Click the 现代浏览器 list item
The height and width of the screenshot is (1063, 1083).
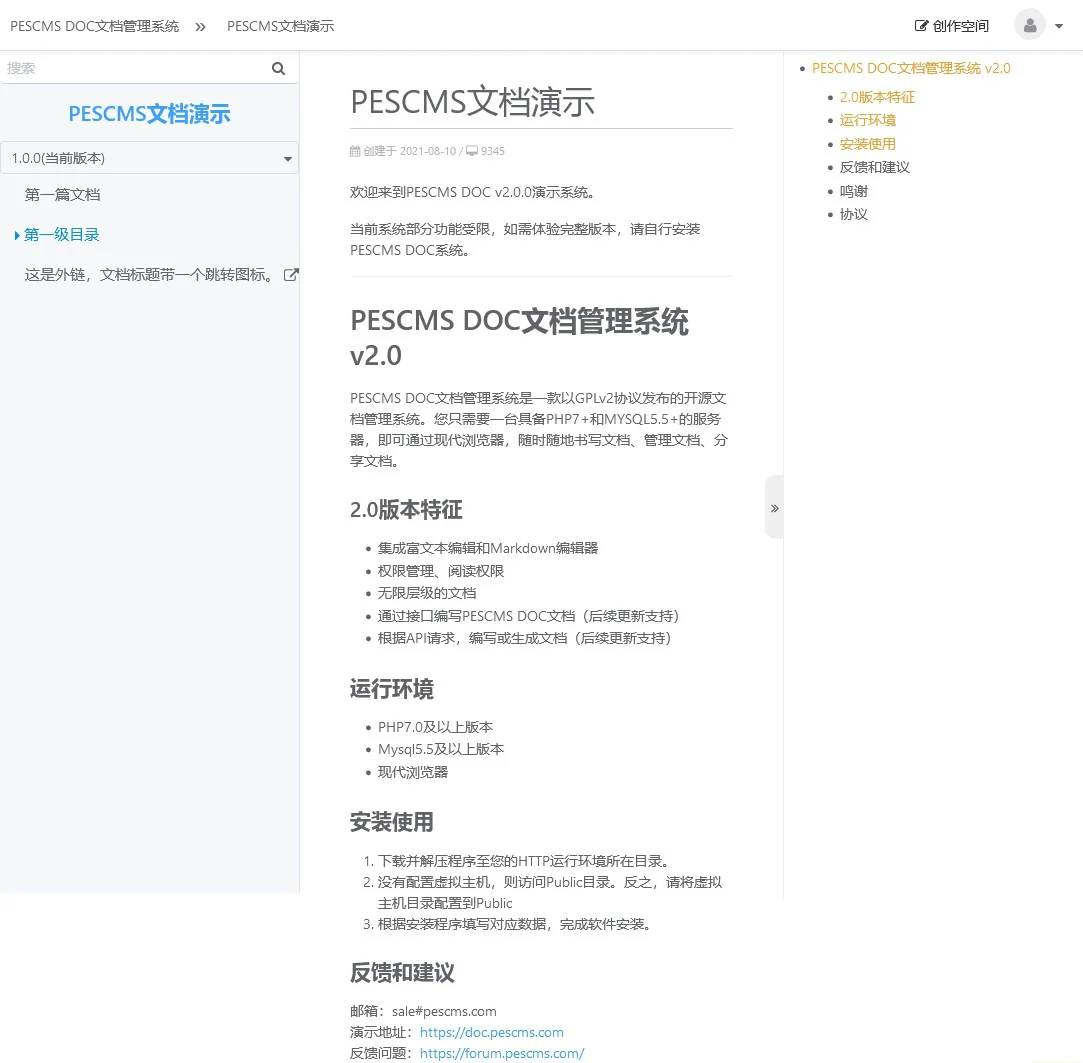(x=412, y=772)
